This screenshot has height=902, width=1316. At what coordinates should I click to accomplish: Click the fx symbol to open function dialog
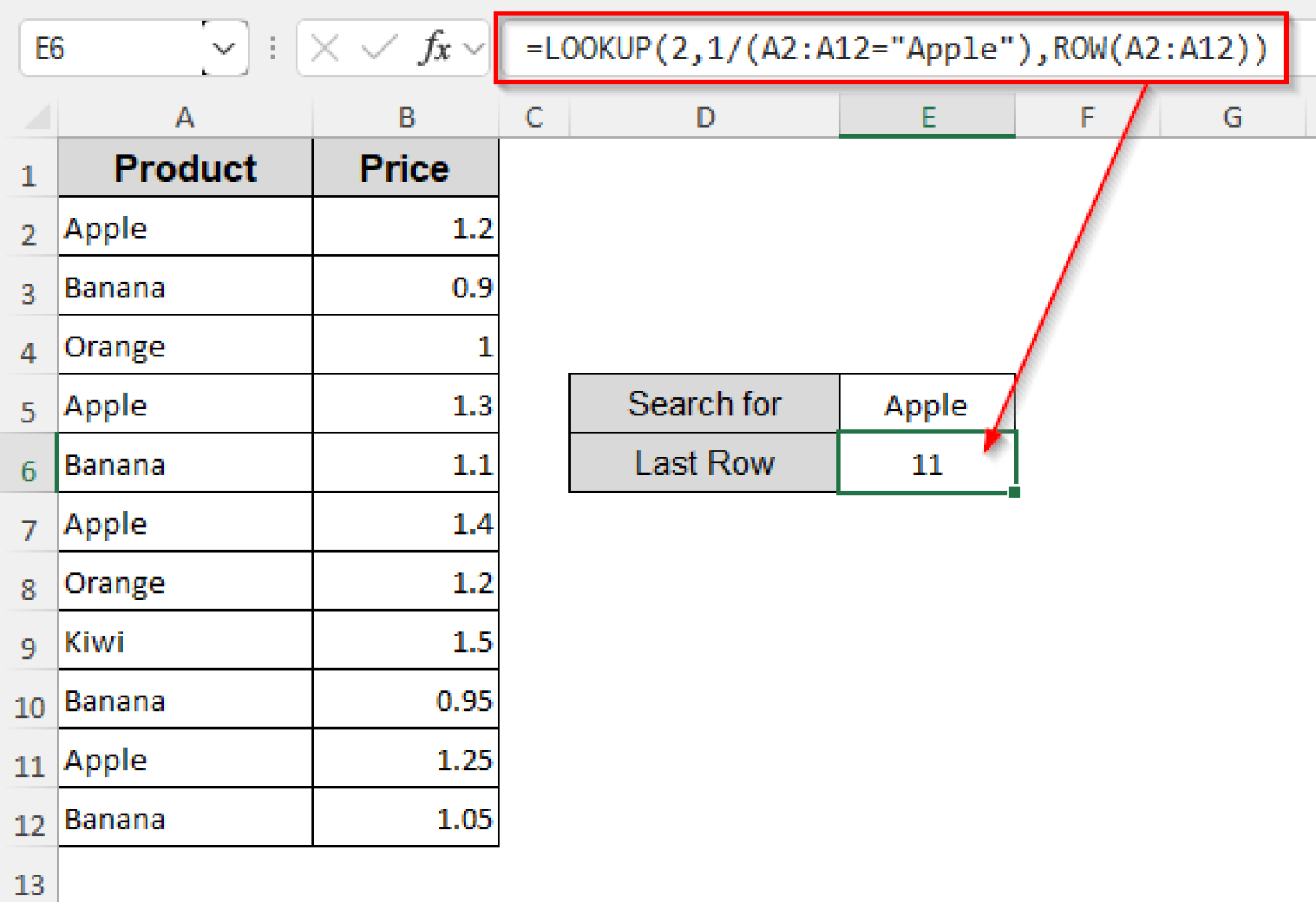pyautogui.click(x=436, y=49)
